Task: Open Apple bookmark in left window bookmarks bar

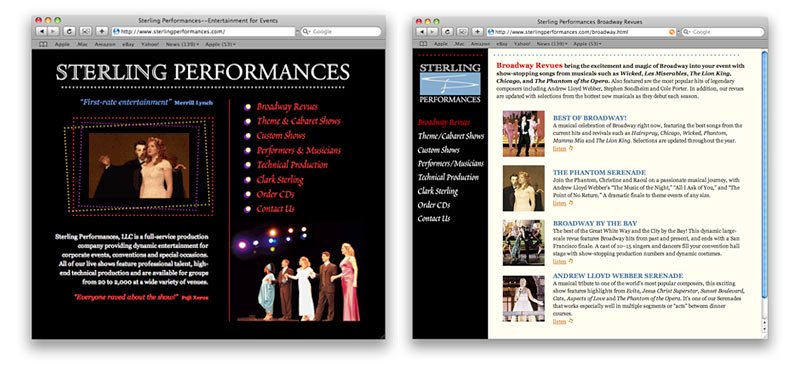Action: pyautogui.click(x=62, y=44)
